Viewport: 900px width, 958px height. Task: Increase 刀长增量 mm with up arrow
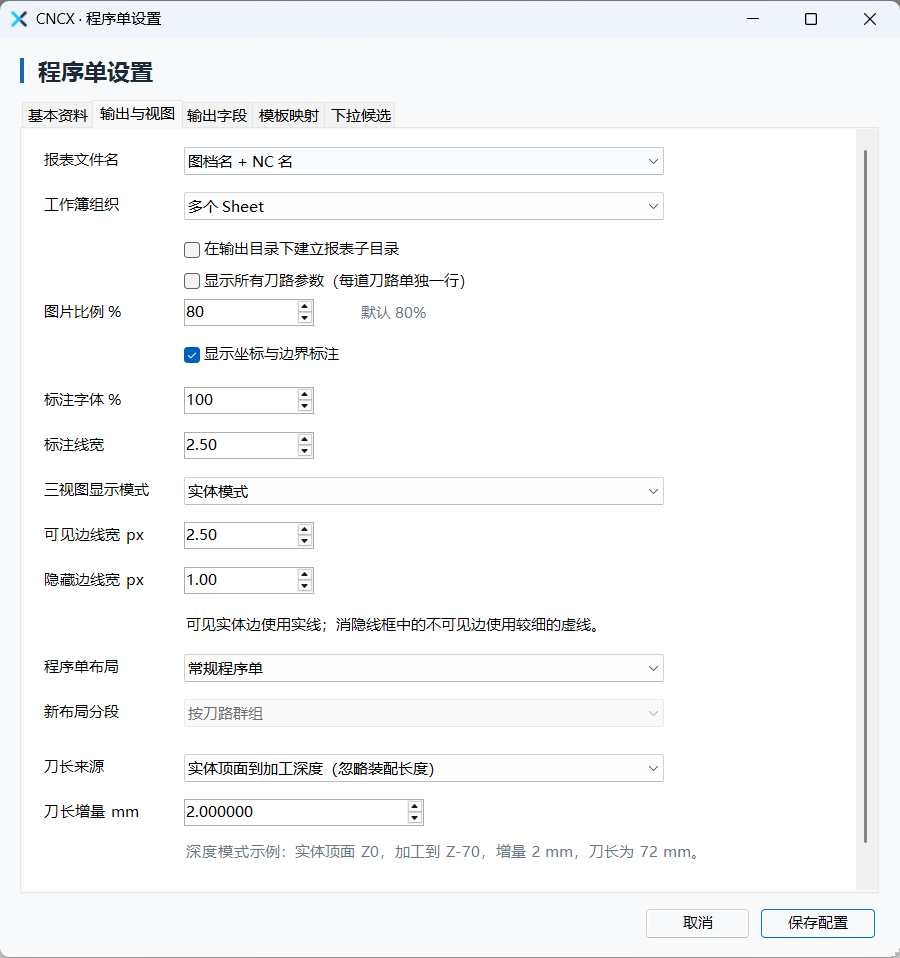pos(414,806)
